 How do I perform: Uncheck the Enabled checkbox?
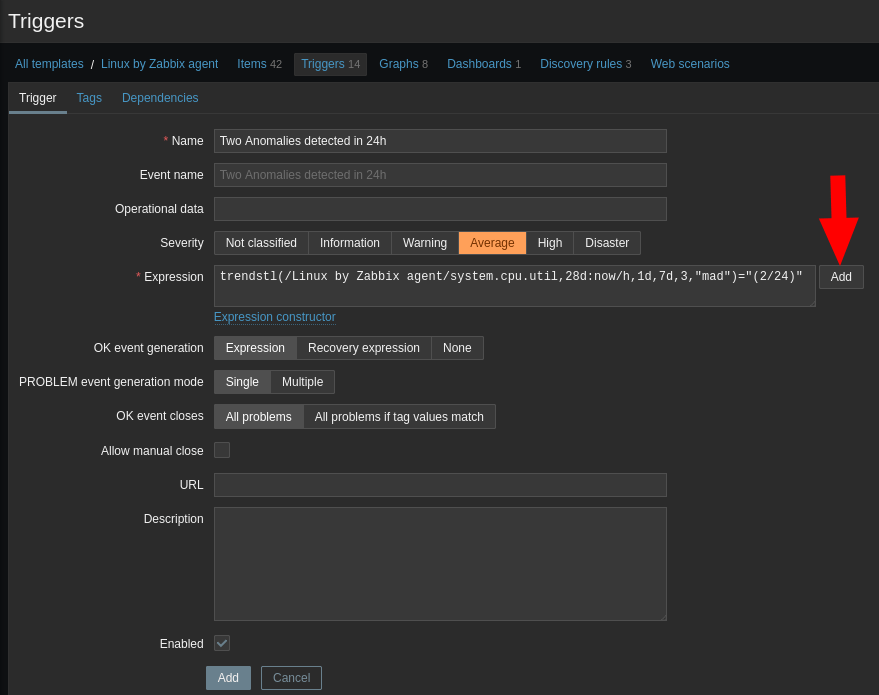[221, 643]
